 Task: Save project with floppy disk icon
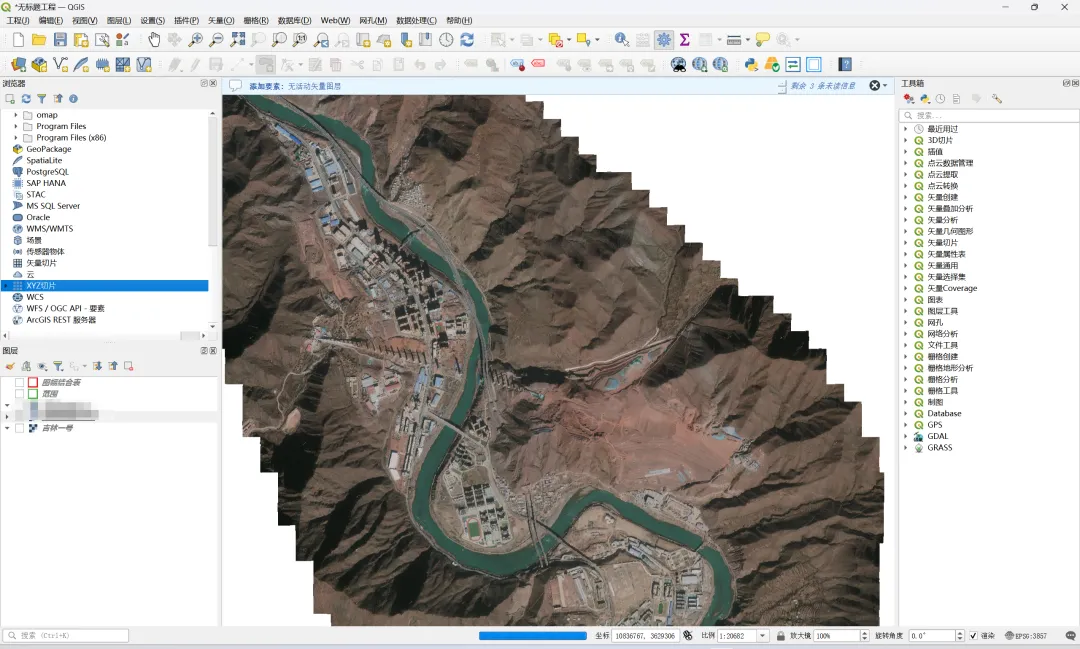click(61, 40)
